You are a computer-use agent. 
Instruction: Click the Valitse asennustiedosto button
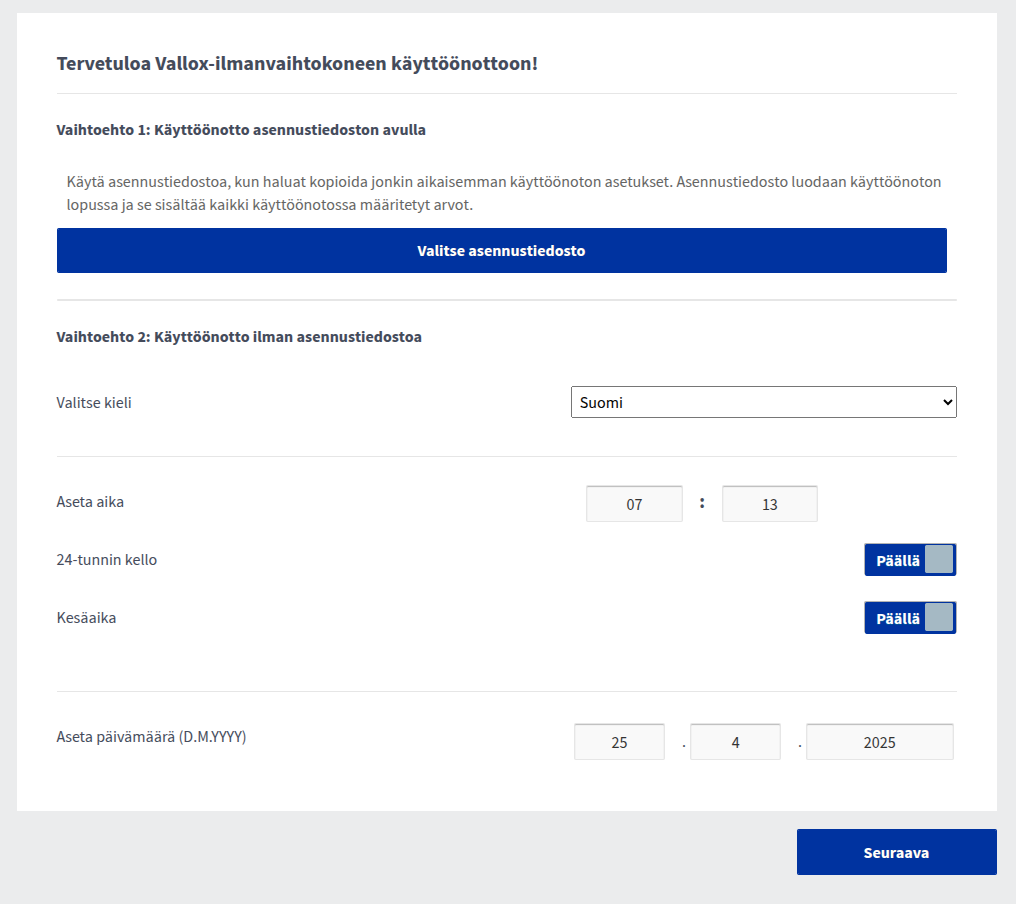point(501,251)
